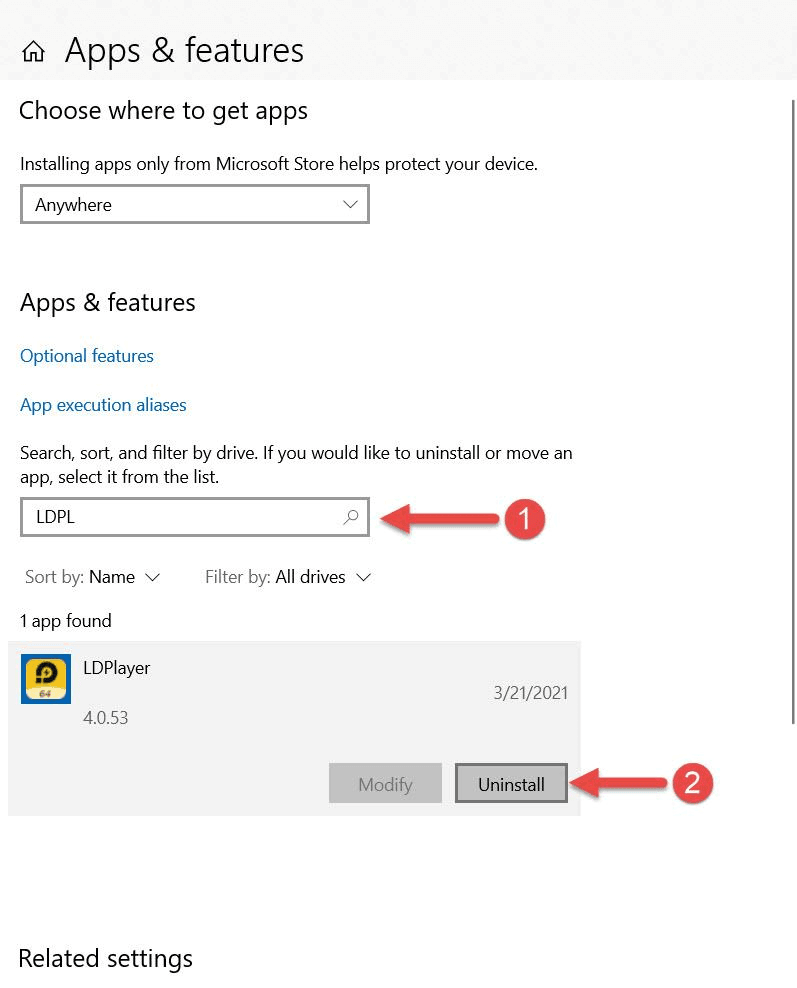Open the Filter by All drives dropdown

[288, 577]
